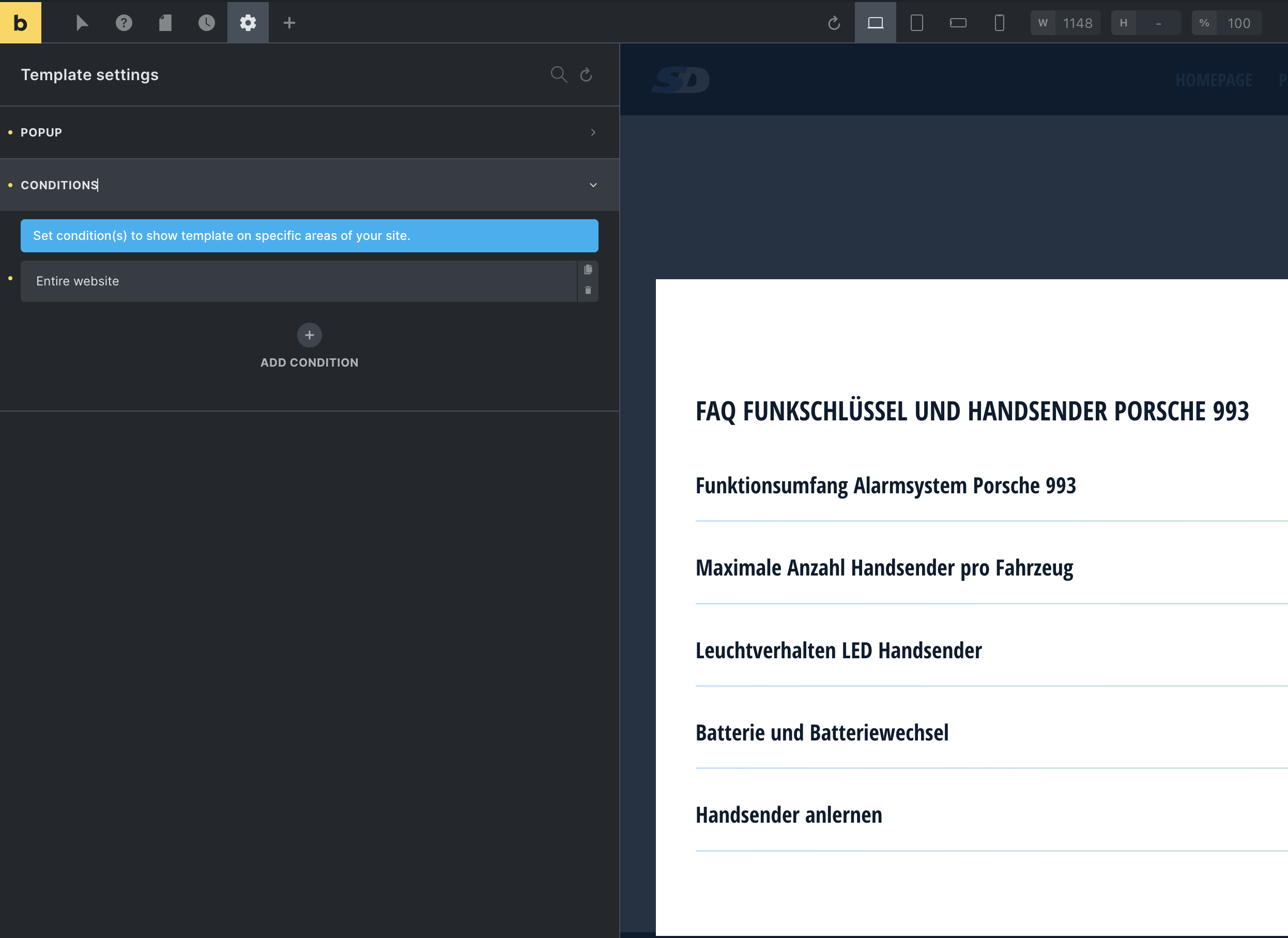Open the pages icon in the toolbar

pos(165,23)
